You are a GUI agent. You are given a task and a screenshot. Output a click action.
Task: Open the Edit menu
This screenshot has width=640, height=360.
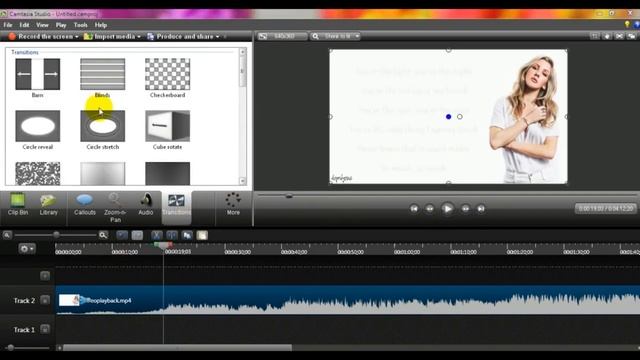click(x=24, y=25)
